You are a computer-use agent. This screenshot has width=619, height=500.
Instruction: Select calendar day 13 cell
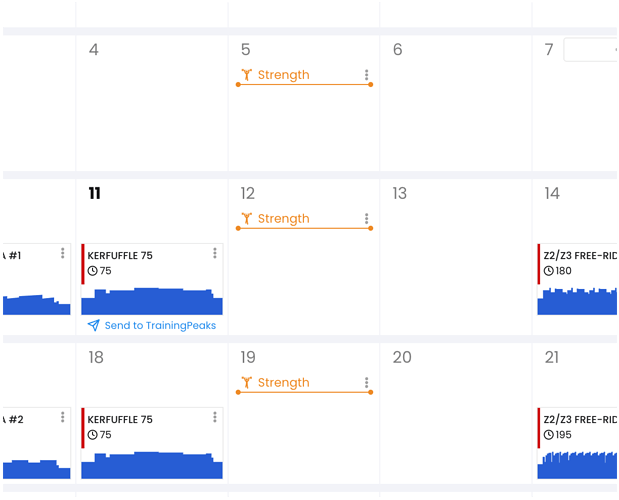[x=456, y=257]
